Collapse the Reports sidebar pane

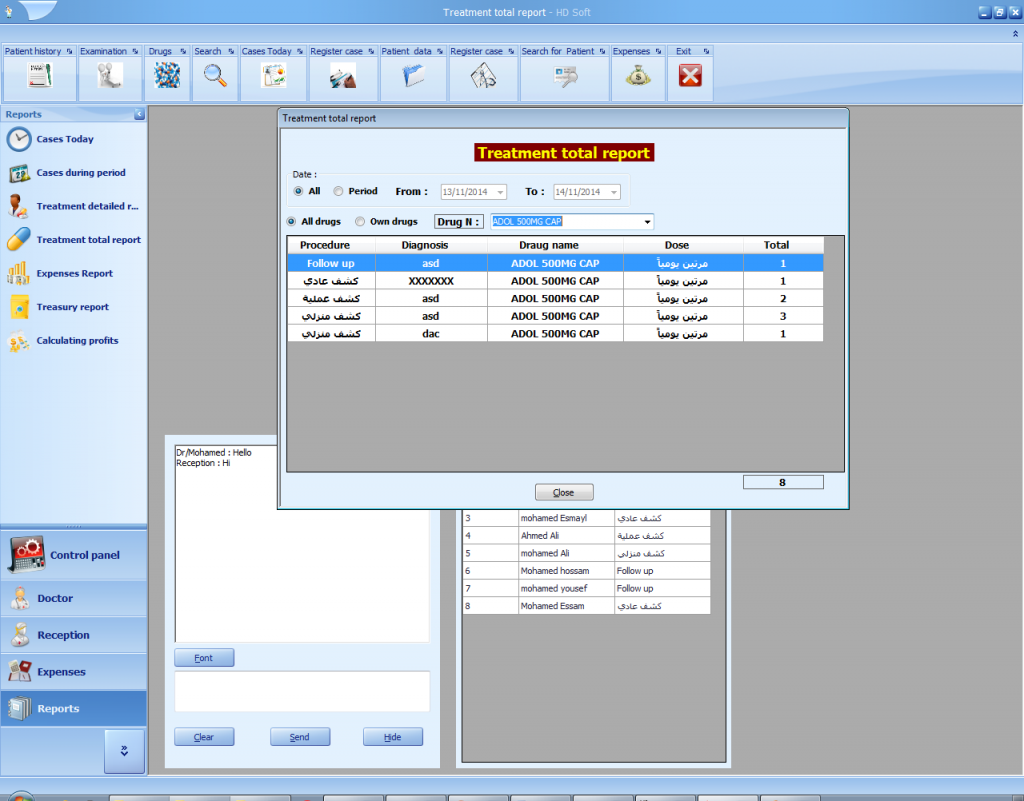[139, 114]
